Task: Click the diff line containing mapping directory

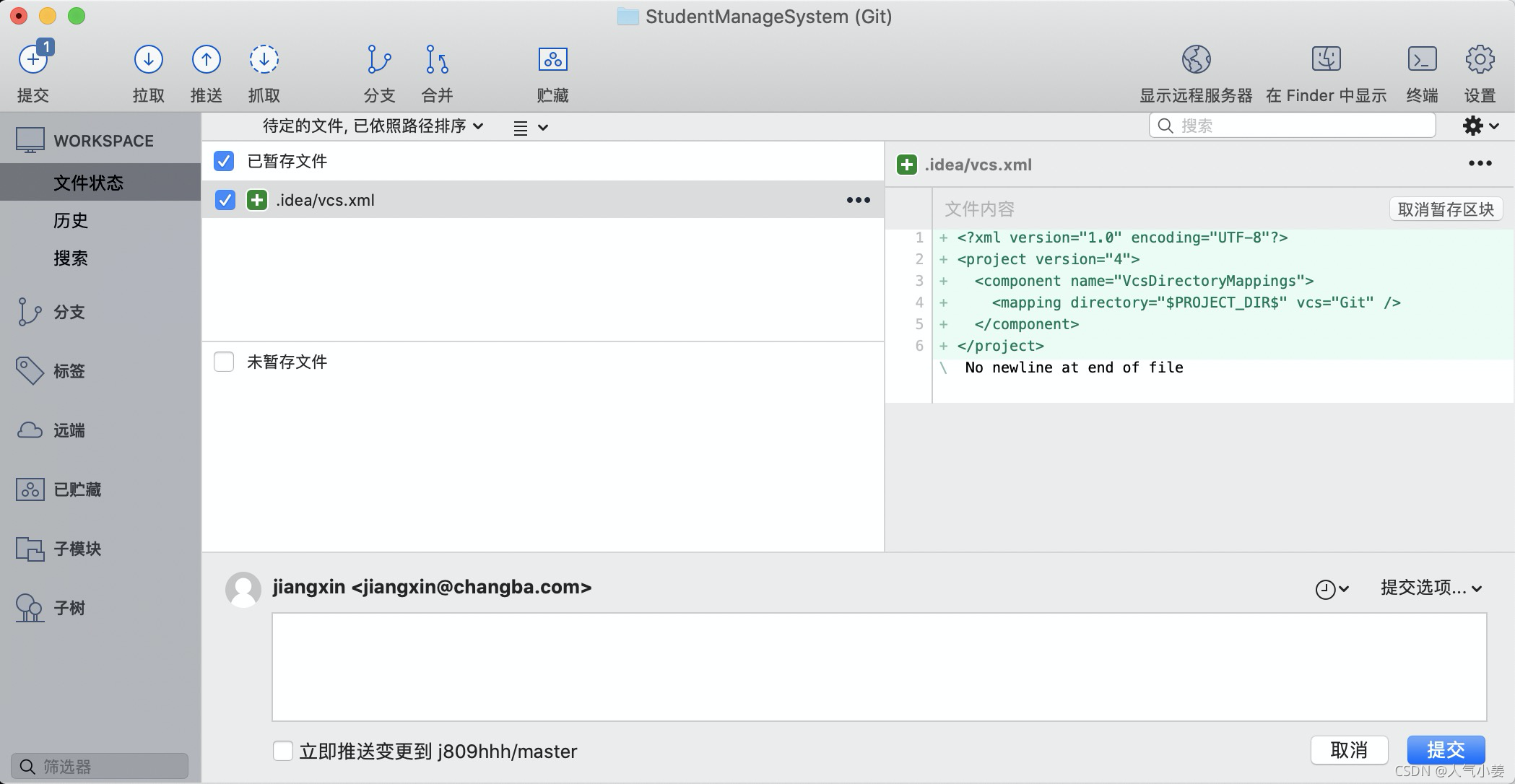Action: 1196,302
